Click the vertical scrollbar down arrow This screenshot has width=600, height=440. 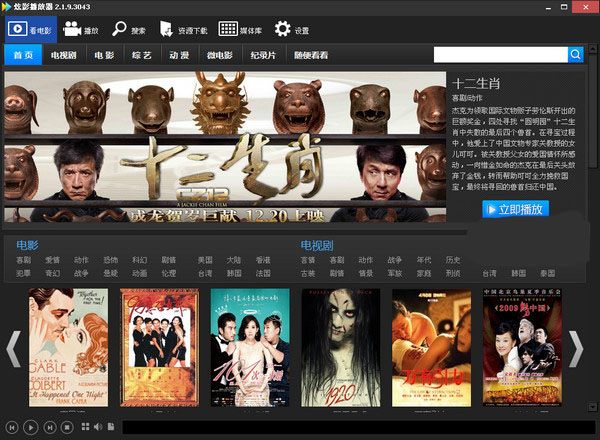593,406
